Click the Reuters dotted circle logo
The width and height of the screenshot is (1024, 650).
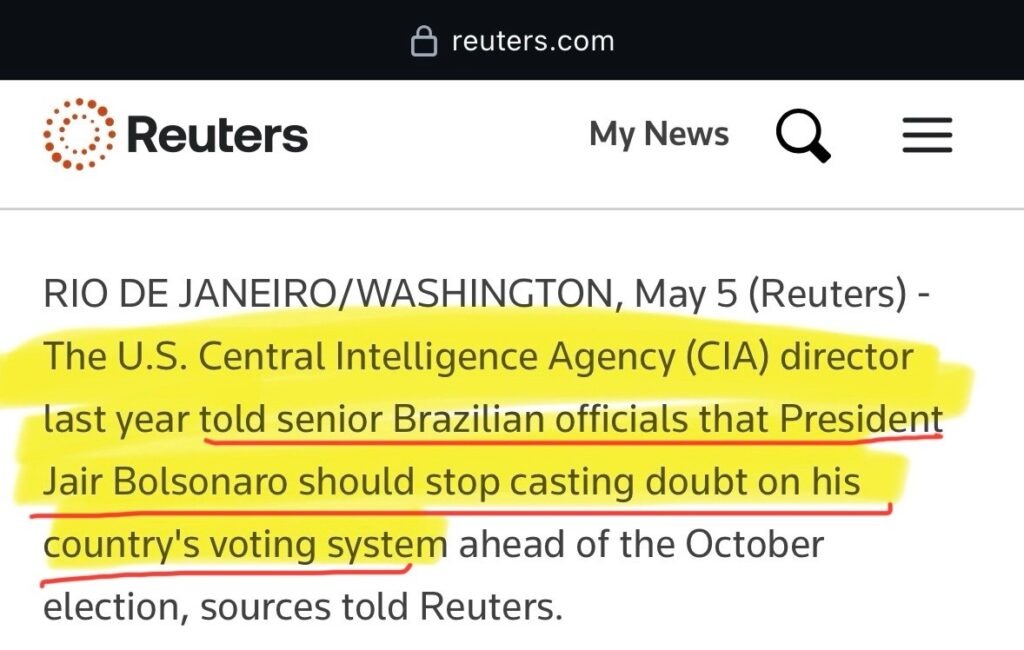coord(78,135)
